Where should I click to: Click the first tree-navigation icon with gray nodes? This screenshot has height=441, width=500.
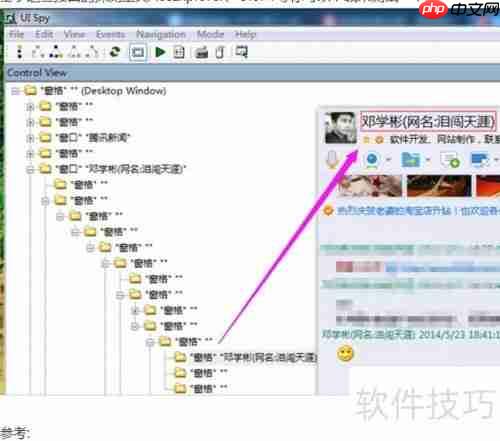38,52
